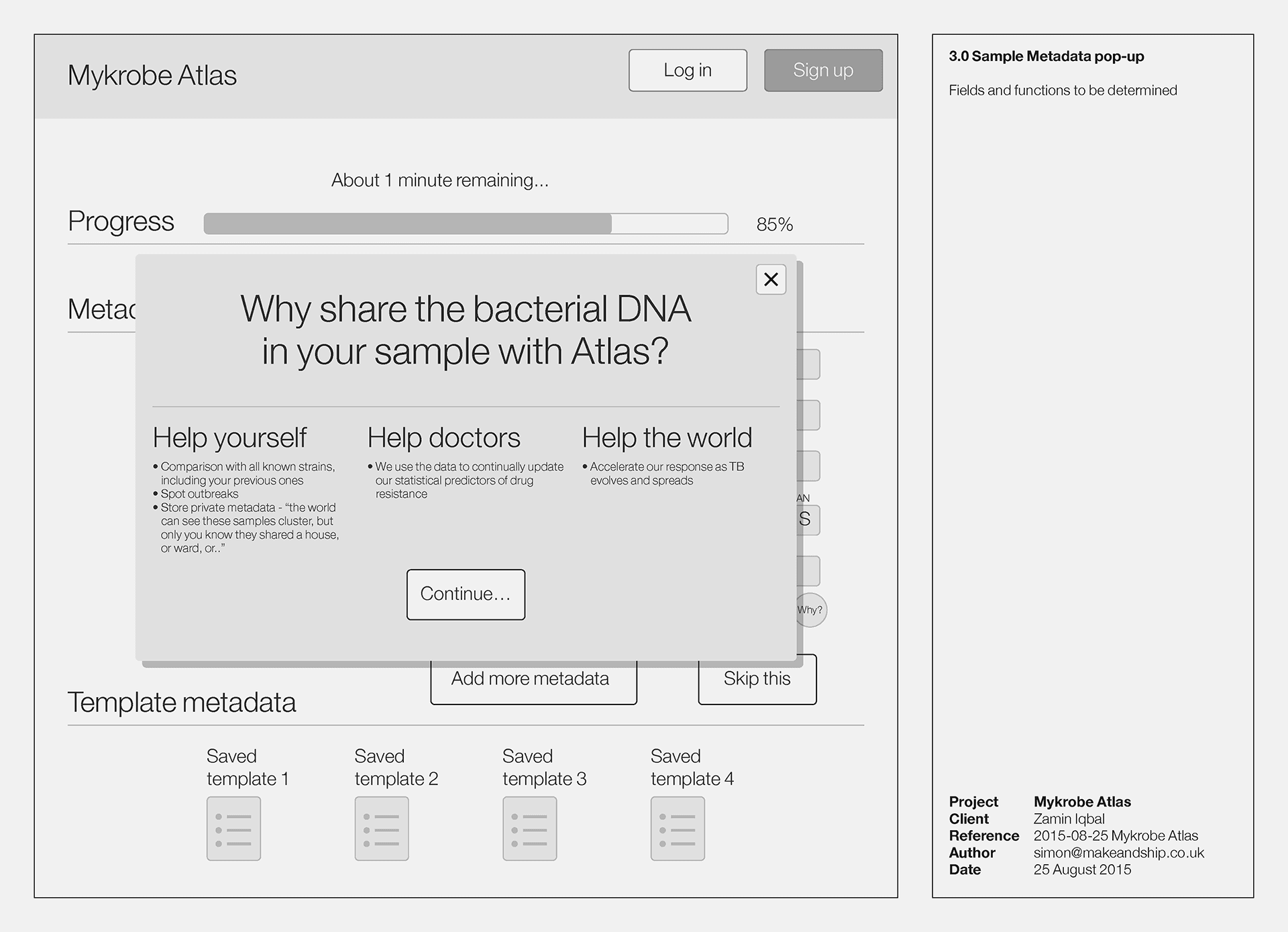Click the Help doctors heading
Screen dimensions: 1288x932
[443, 438]
